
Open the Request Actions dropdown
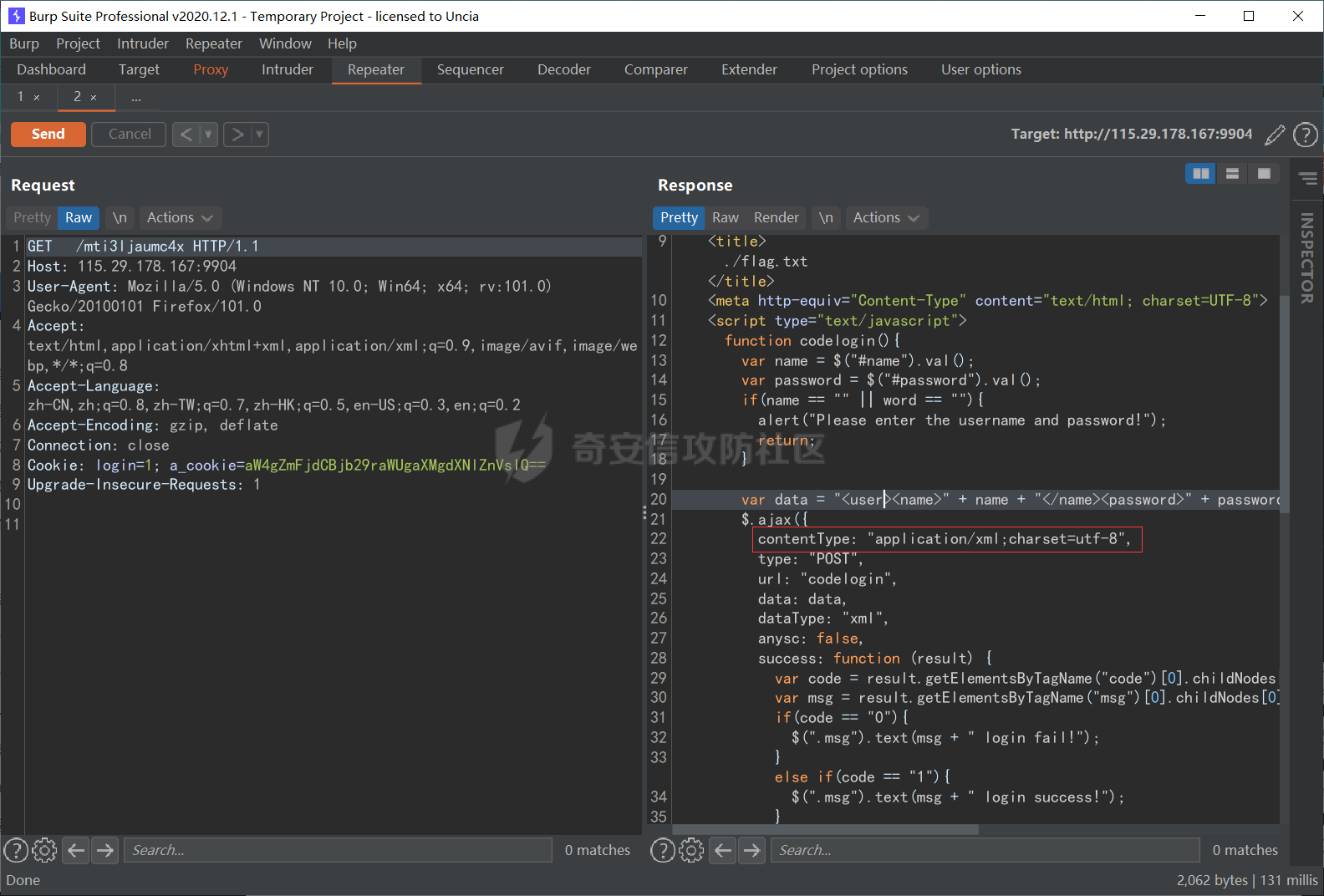tap(180, 217)
